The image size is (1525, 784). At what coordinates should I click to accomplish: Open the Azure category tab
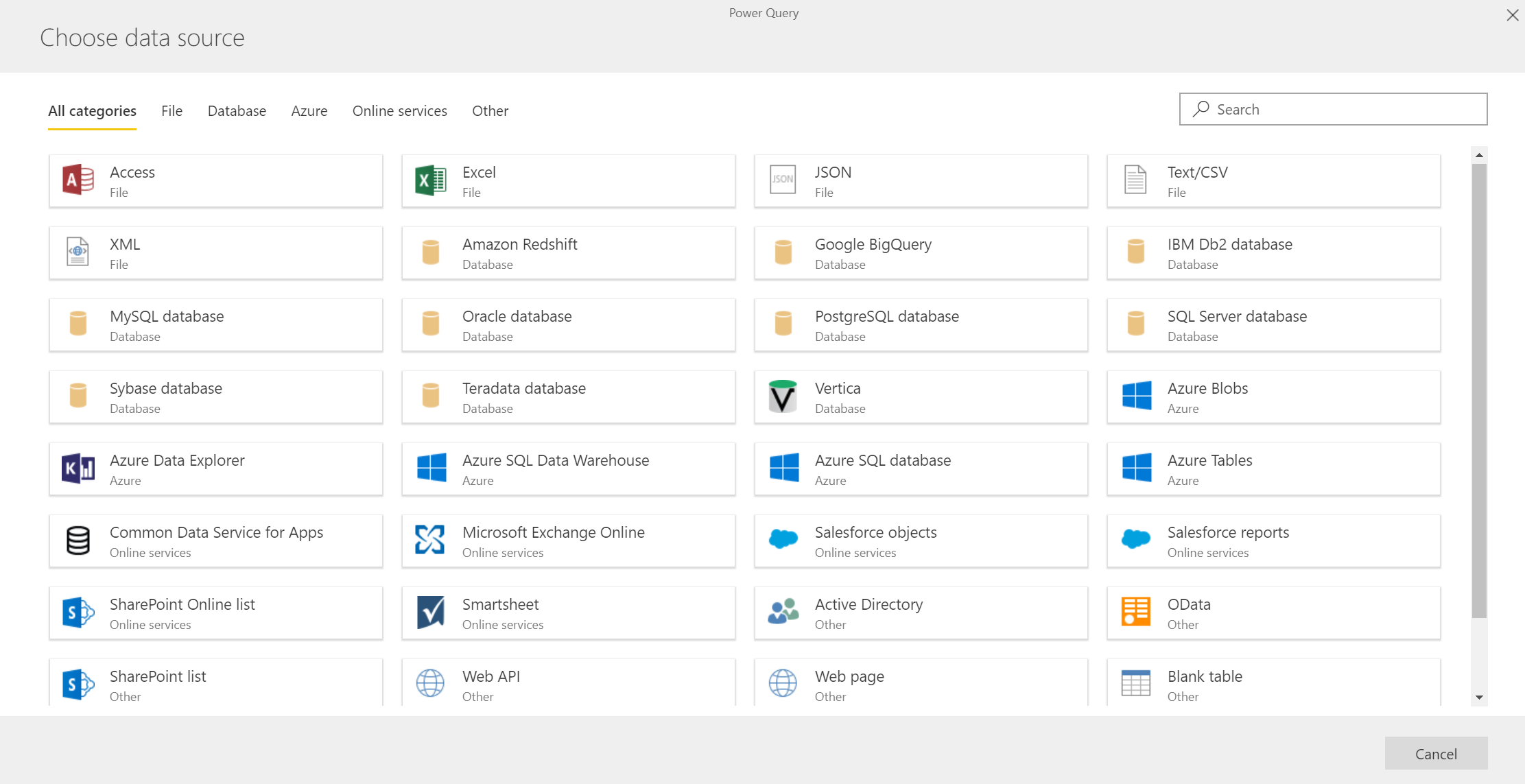coord(309,110)
